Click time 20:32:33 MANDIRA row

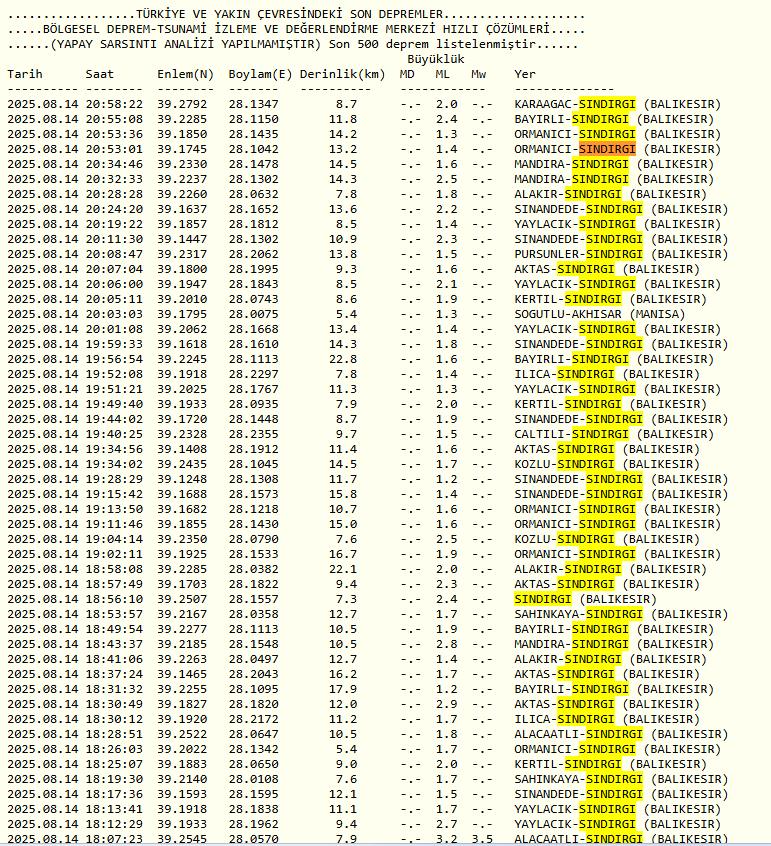114,179
